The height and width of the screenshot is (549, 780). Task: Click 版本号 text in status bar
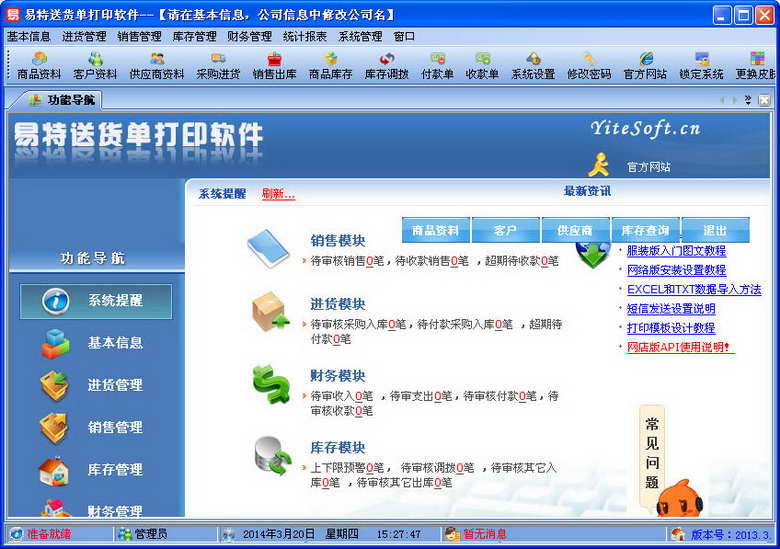(731, 535)
